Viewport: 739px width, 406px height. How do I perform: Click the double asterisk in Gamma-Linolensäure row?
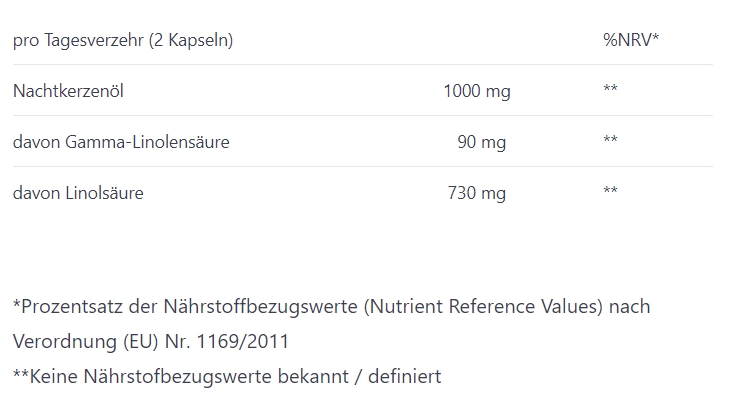click(610, 139)
